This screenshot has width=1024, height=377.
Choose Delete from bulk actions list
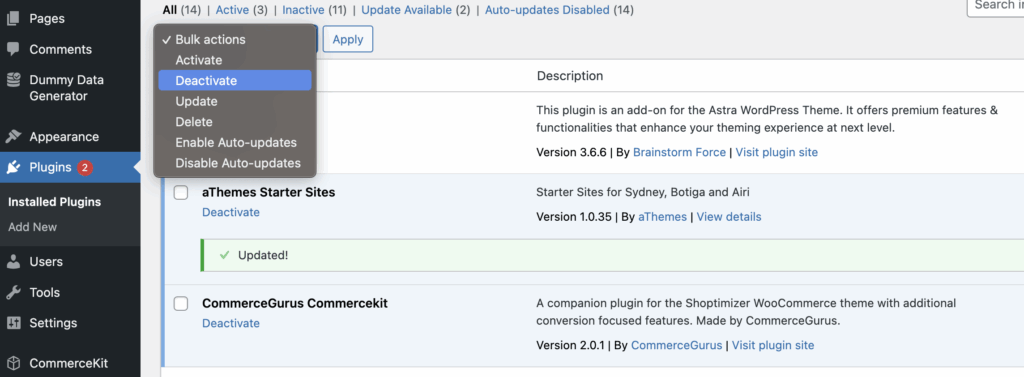click(235, 122)
